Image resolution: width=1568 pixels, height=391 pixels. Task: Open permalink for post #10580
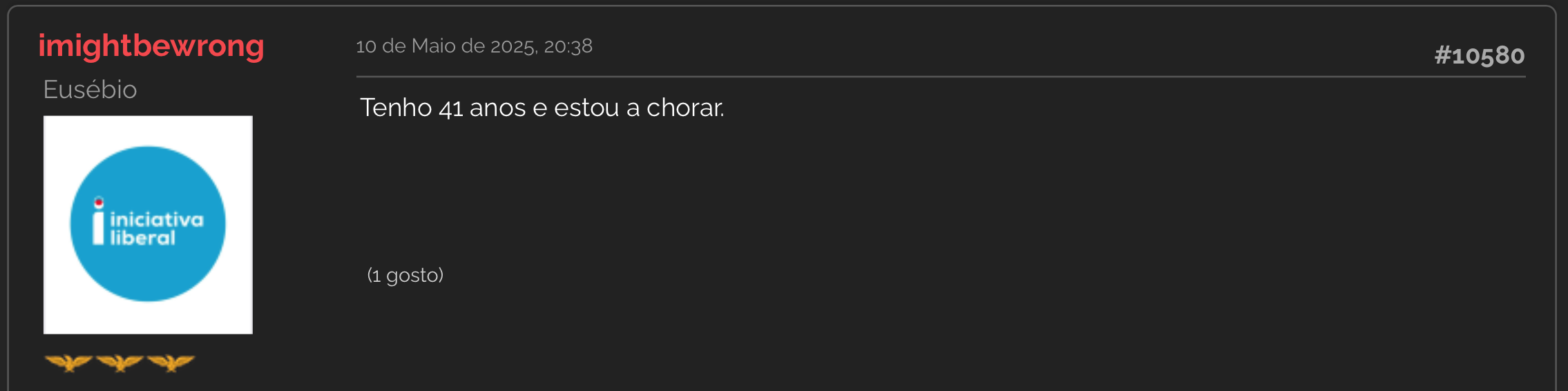tap(1479, 55)
